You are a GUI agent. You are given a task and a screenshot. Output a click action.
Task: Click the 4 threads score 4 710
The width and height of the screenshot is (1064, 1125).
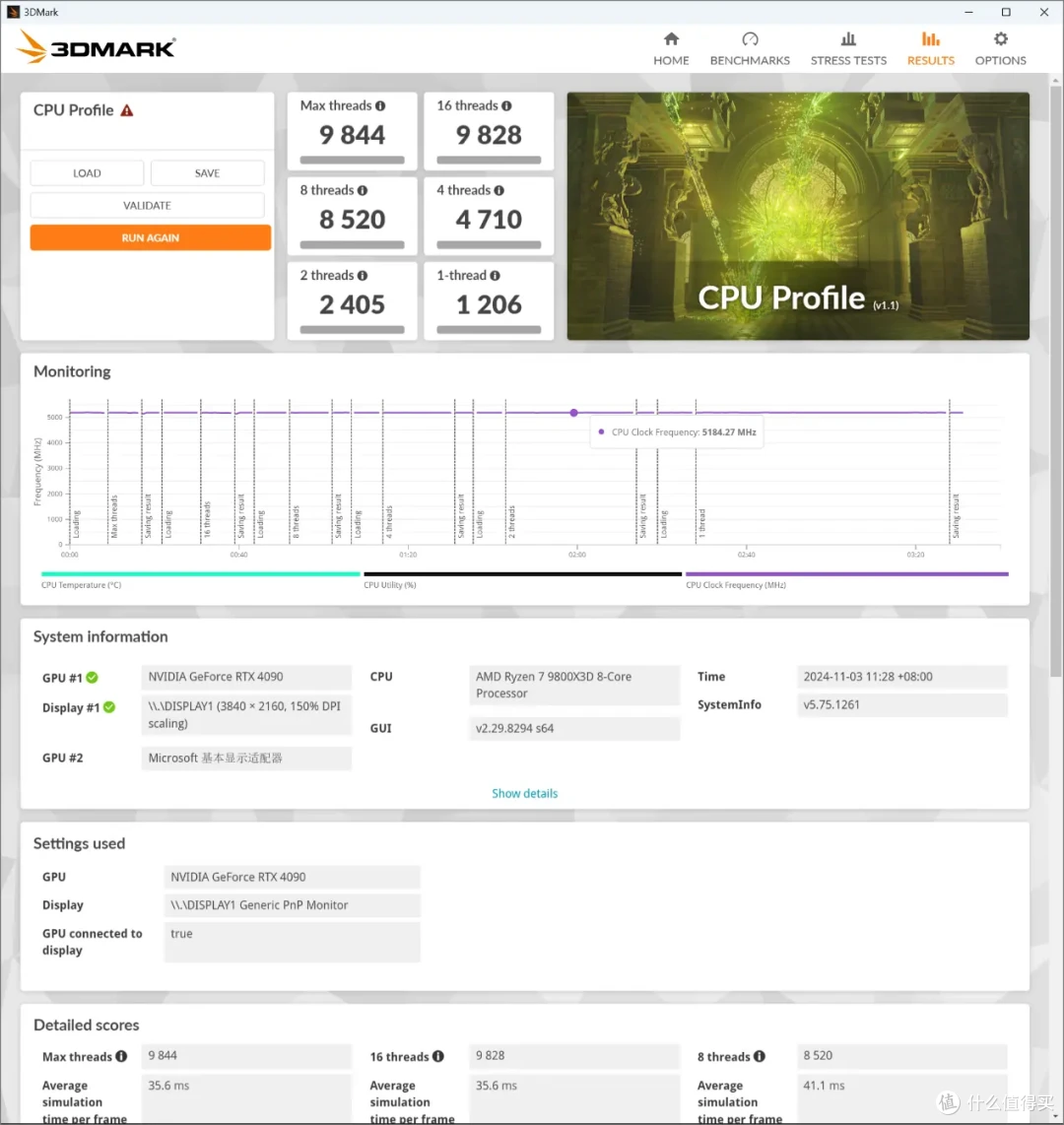(489, 220)
